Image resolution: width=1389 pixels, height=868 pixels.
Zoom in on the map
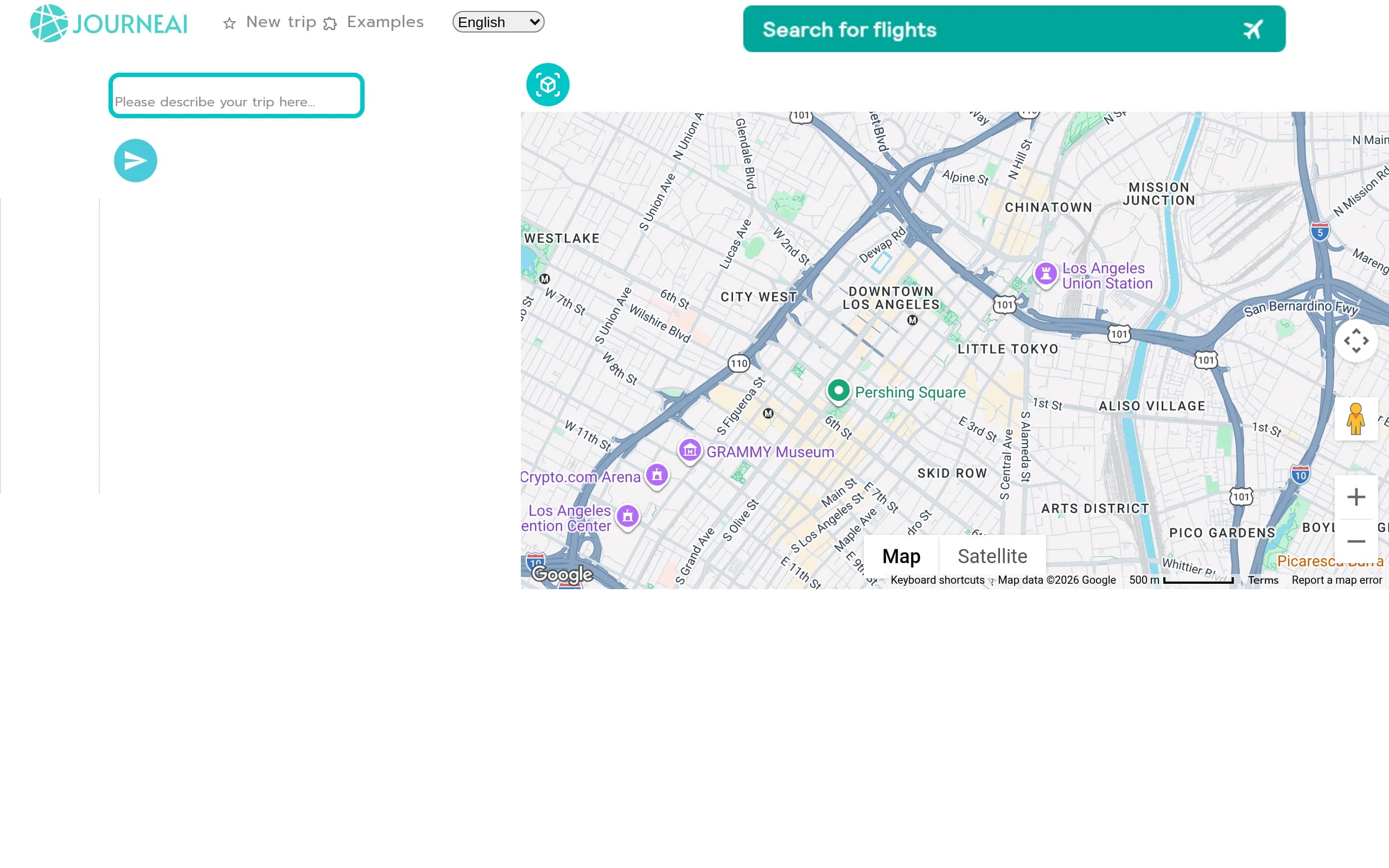[1356, 497]
